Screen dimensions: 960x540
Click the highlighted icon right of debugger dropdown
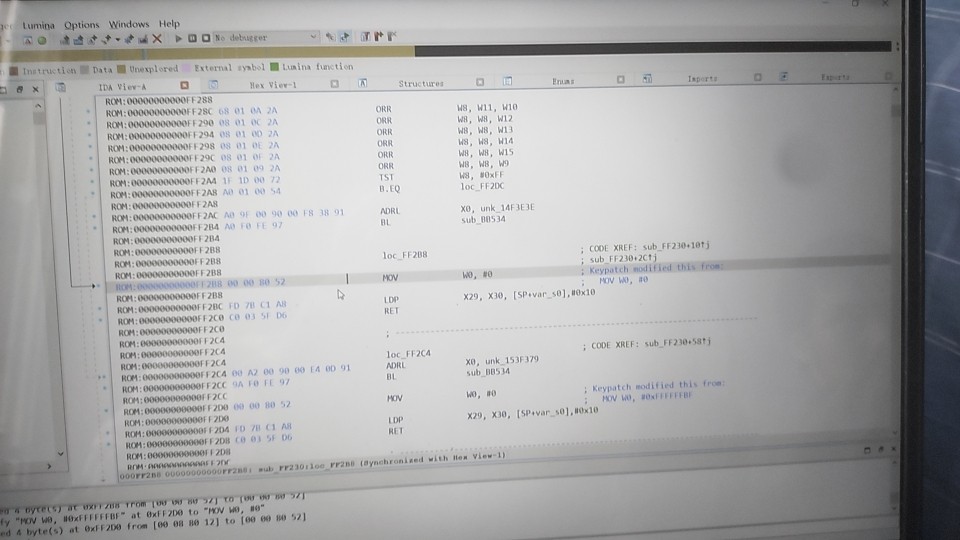[345, 37]
